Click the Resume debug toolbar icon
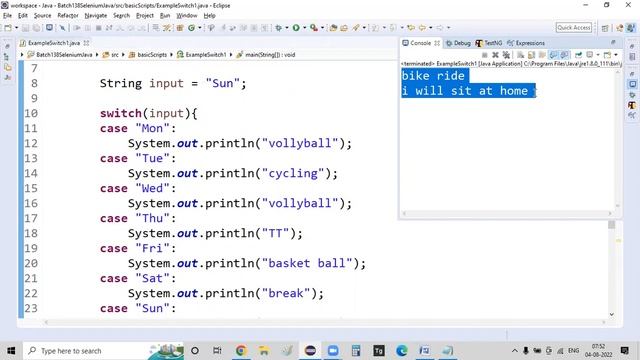 77,28
